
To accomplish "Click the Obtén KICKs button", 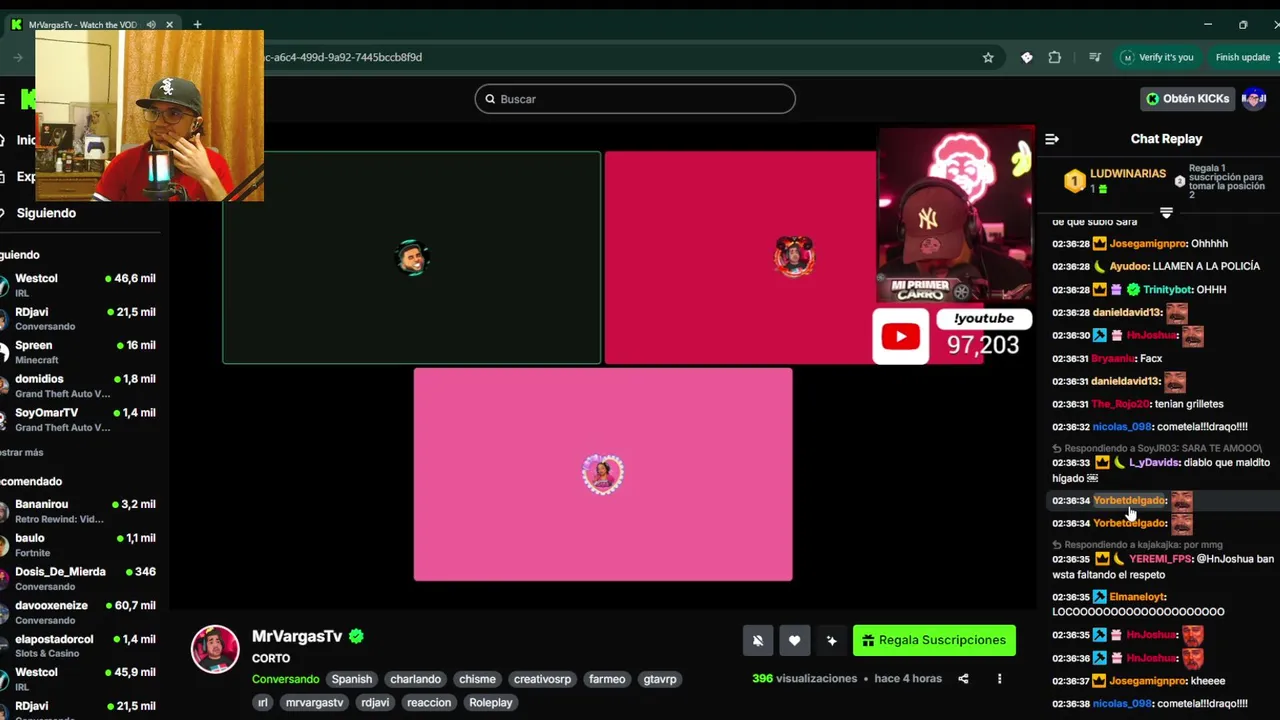I will pos(1188,98).
